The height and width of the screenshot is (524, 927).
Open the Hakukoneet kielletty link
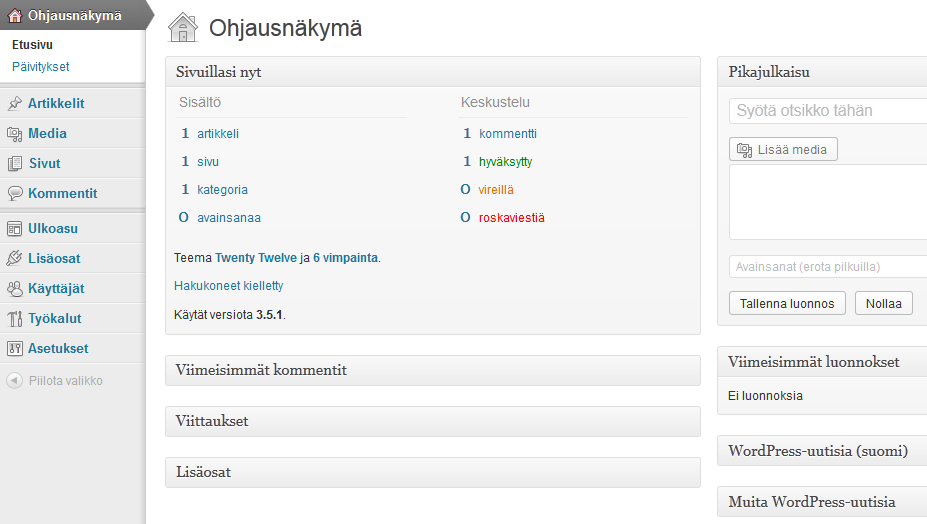(229, 286)
